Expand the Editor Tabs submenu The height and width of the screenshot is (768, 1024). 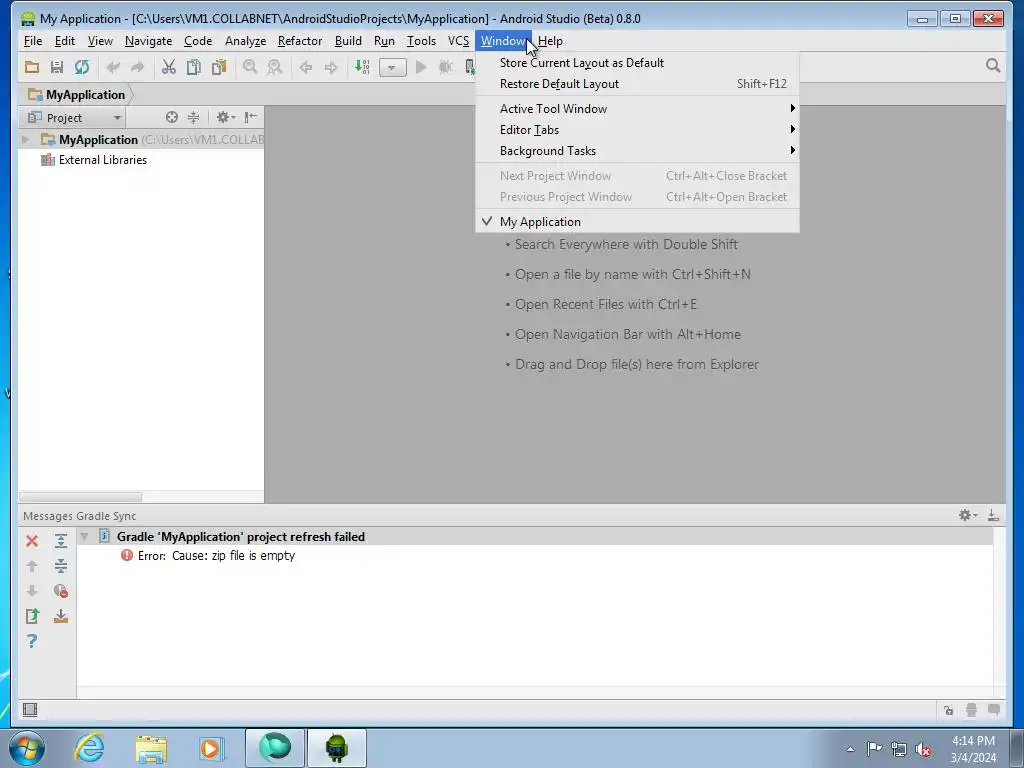(x=637, y=129)
